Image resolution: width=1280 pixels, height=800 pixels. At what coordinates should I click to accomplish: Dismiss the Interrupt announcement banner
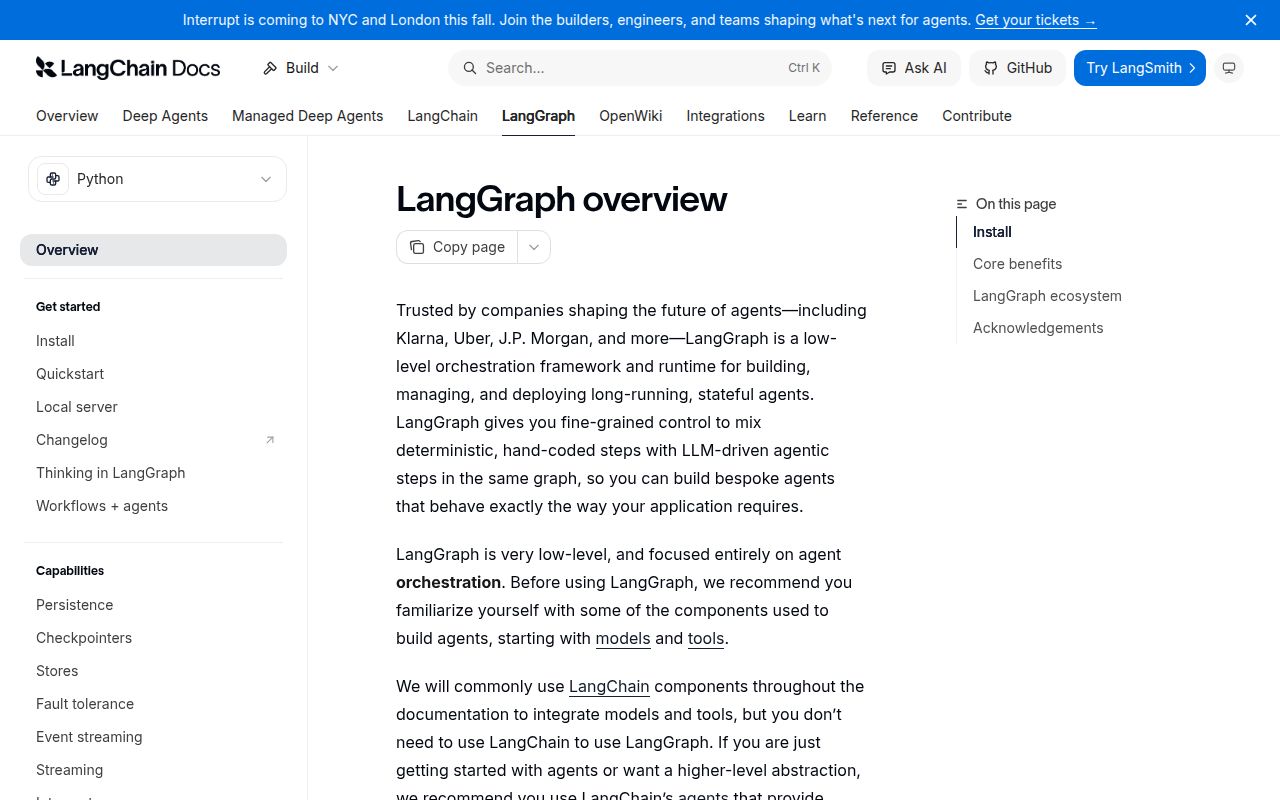point(1251,20)
